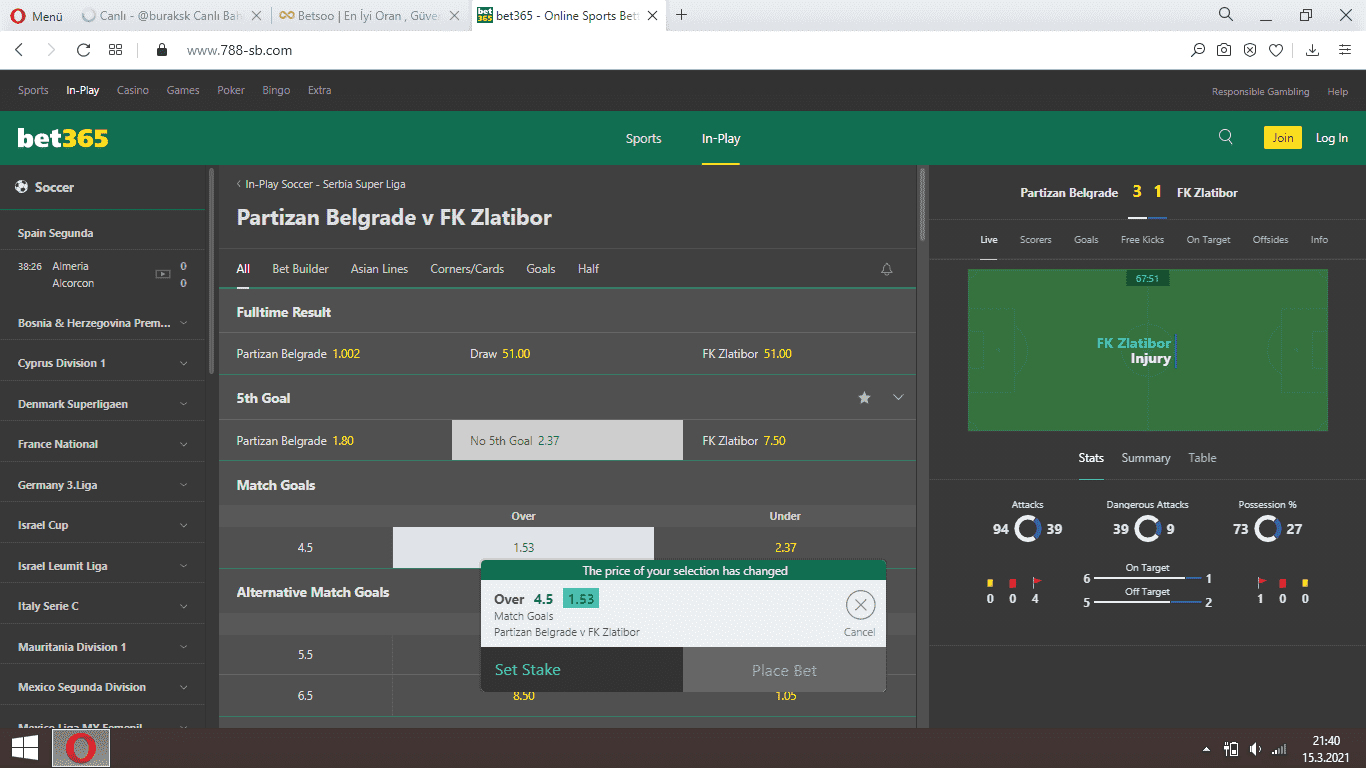Open Poker in top navigation
The height and width of the screenshot is (768, 1366).
[231, 90]
